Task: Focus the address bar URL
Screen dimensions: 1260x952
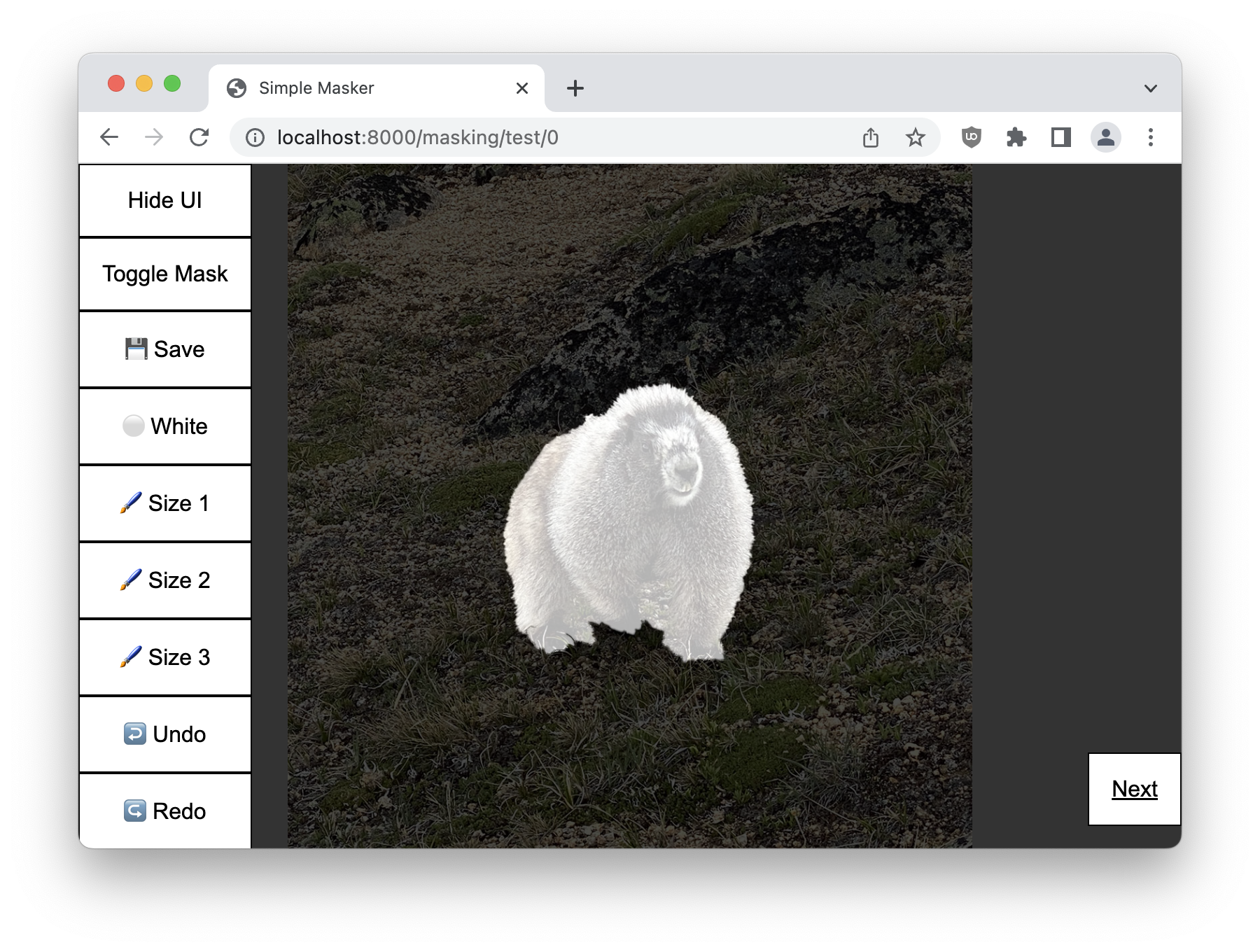Action: pyautogui.click(x=417, y=138)
